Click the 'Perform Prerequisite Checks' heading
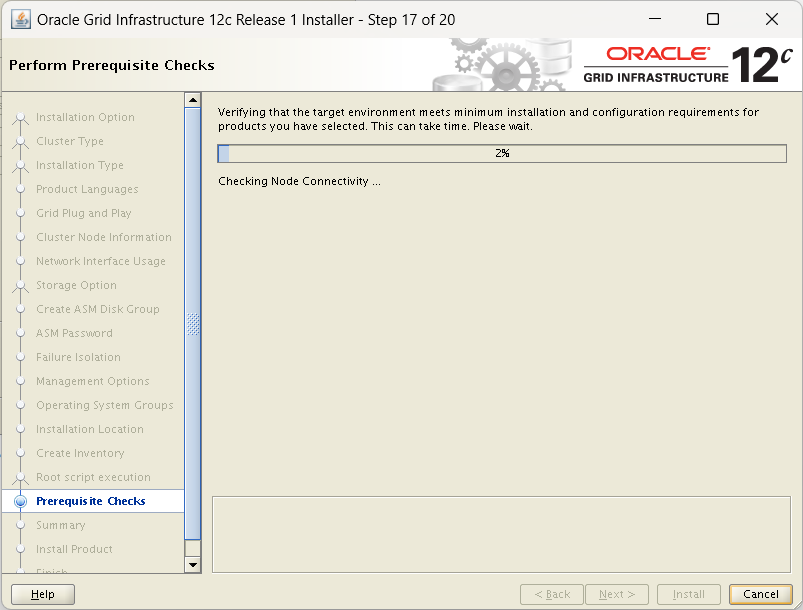Image resolution: width=803 pixels, height=610 pixels. pos(112,66)
